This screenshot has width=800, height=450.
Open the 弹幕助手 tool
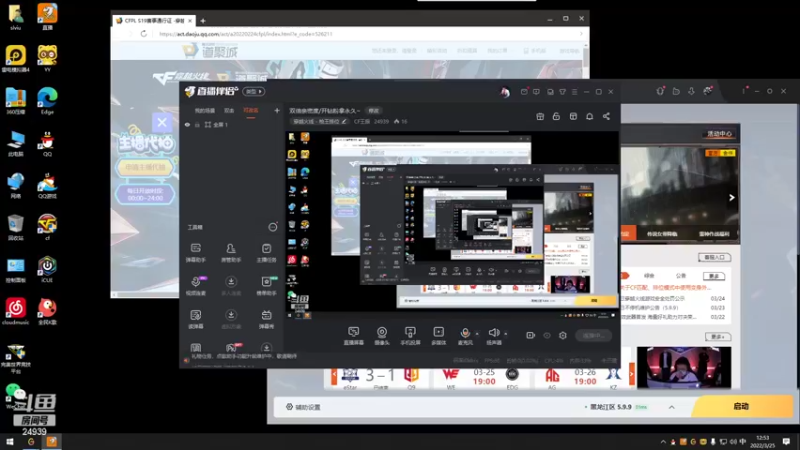pos(195,253)
